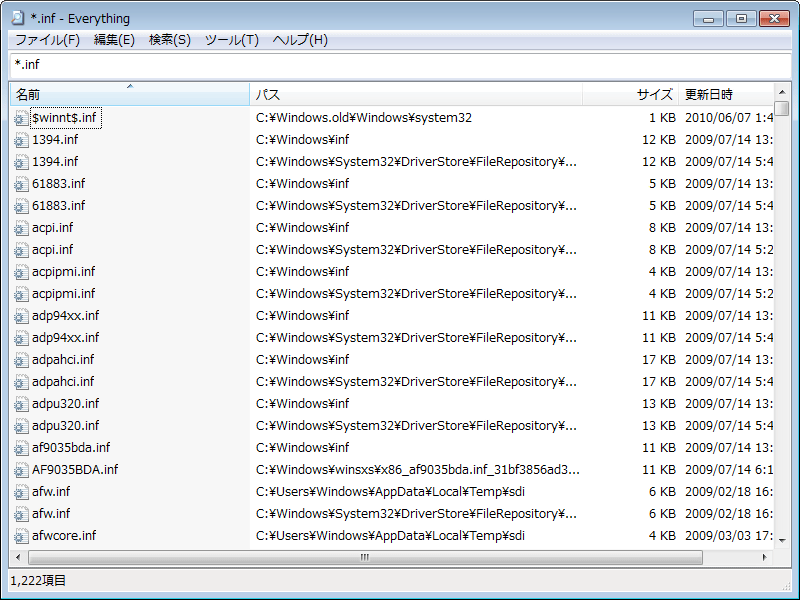Select acpi.inf located in C:¥Windows¥inf
The width and height of the screenshot is (800, 600).
tap(53, 228)
